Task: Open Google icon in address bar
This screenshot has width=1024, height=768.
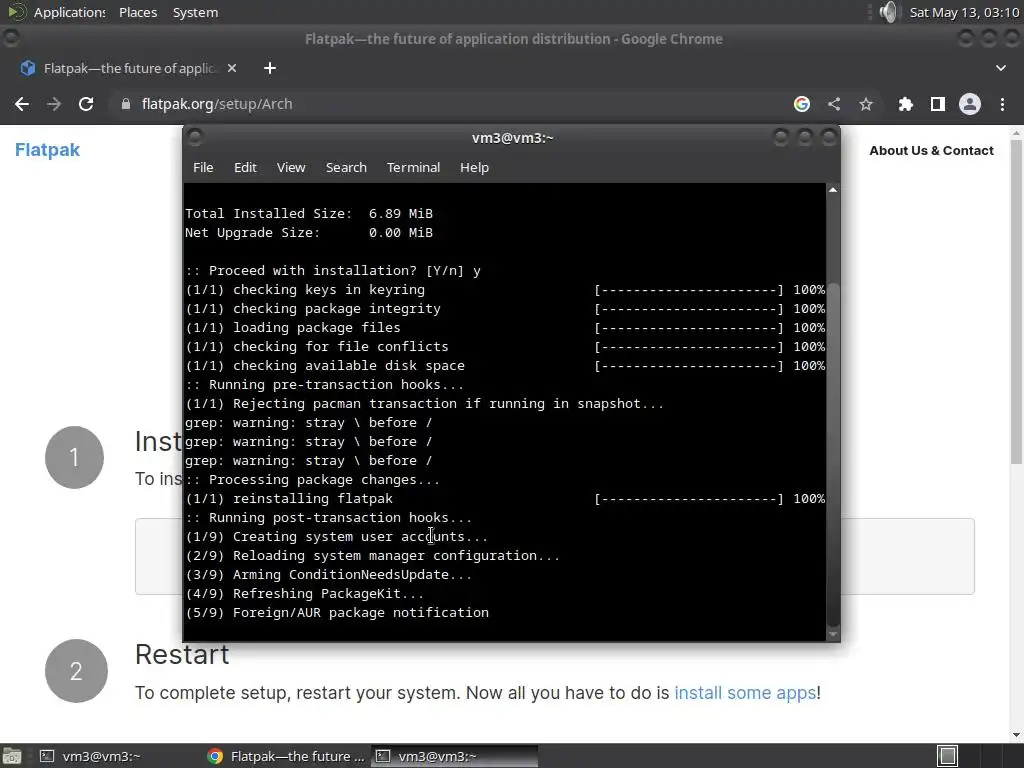Action: (x=801, y=104)
